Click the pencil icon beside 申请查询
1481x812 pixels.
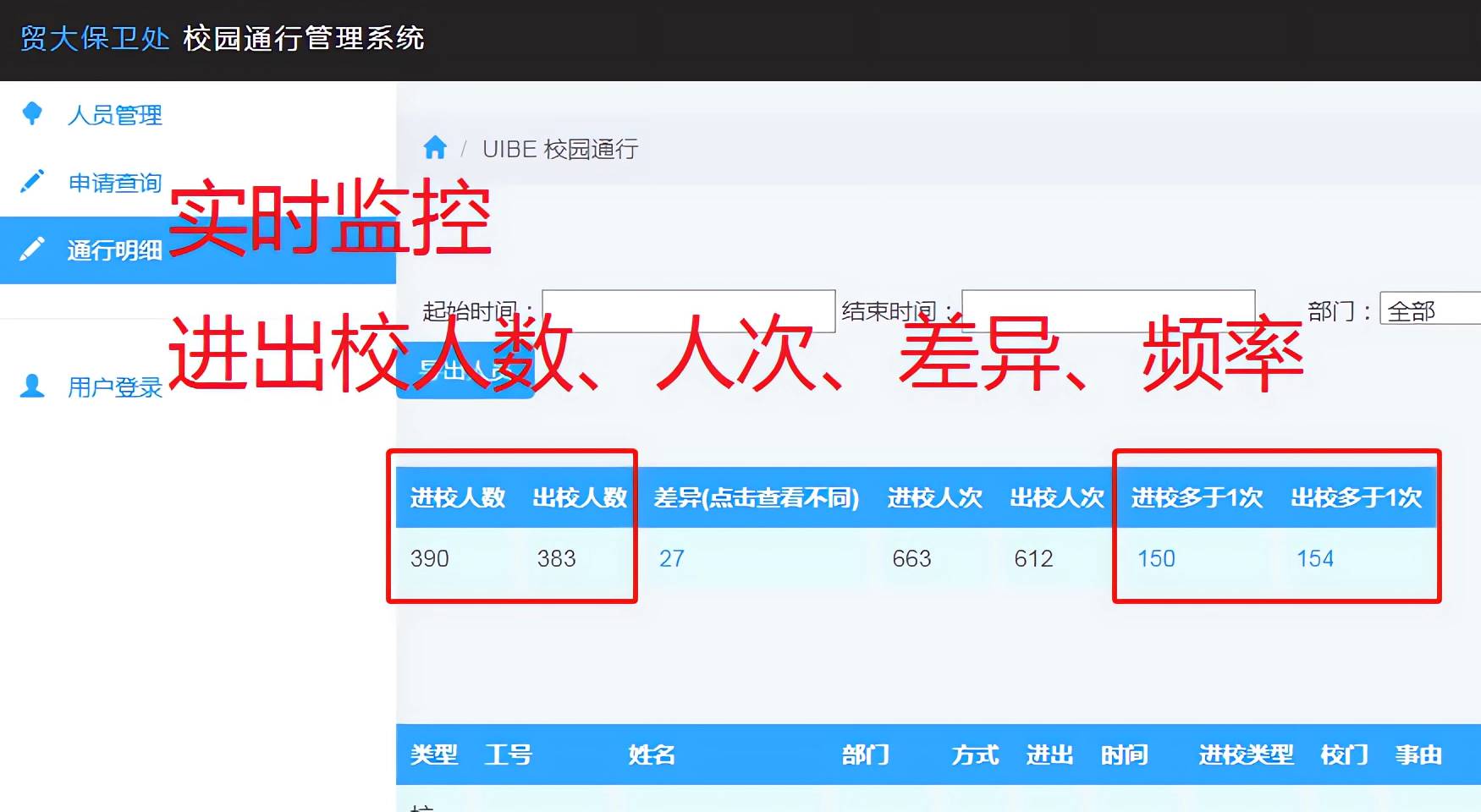point(32,182)
